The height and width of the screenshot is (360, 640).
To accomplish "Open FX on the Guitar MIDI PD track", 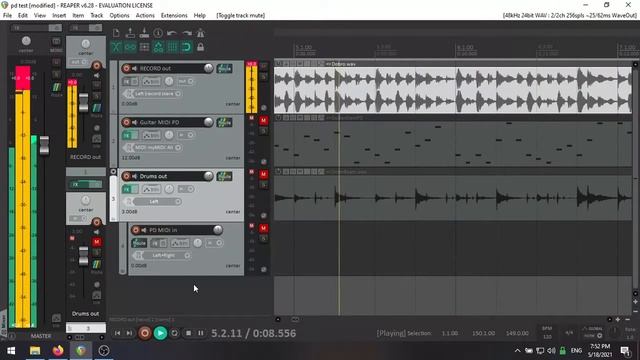I will (127, 135).
